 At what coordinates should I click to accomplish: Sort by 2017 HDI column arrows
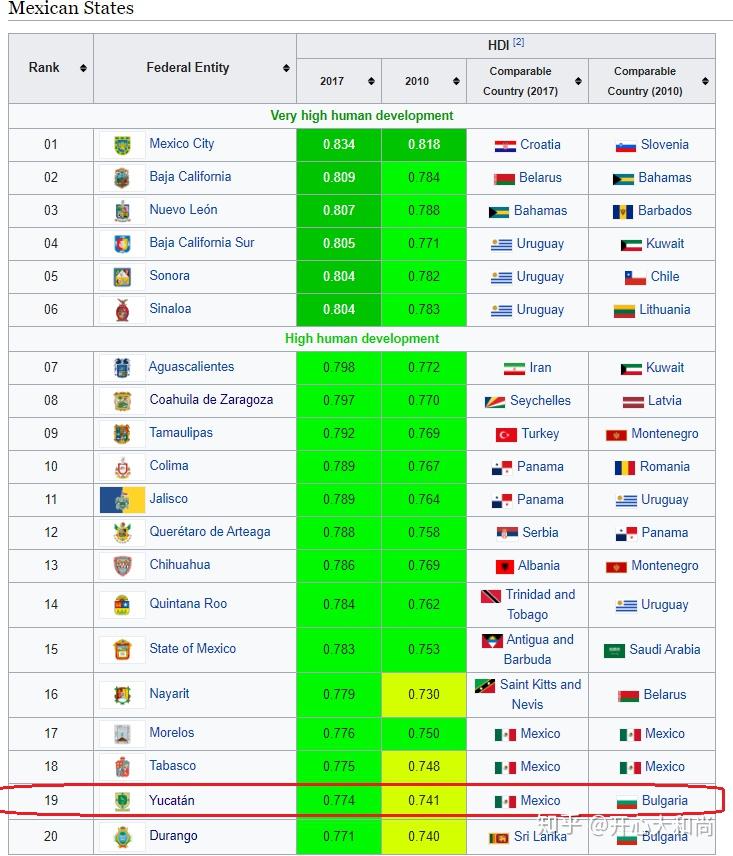(371, 82)
